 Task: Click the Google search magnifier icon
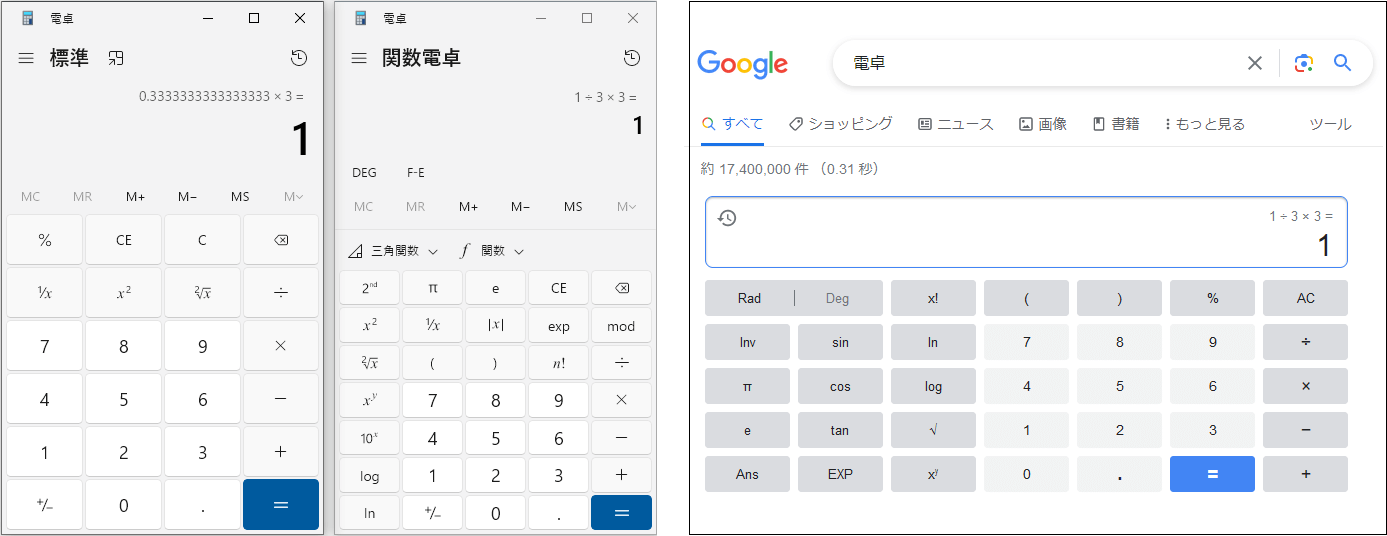click(x=1342, y=63)
